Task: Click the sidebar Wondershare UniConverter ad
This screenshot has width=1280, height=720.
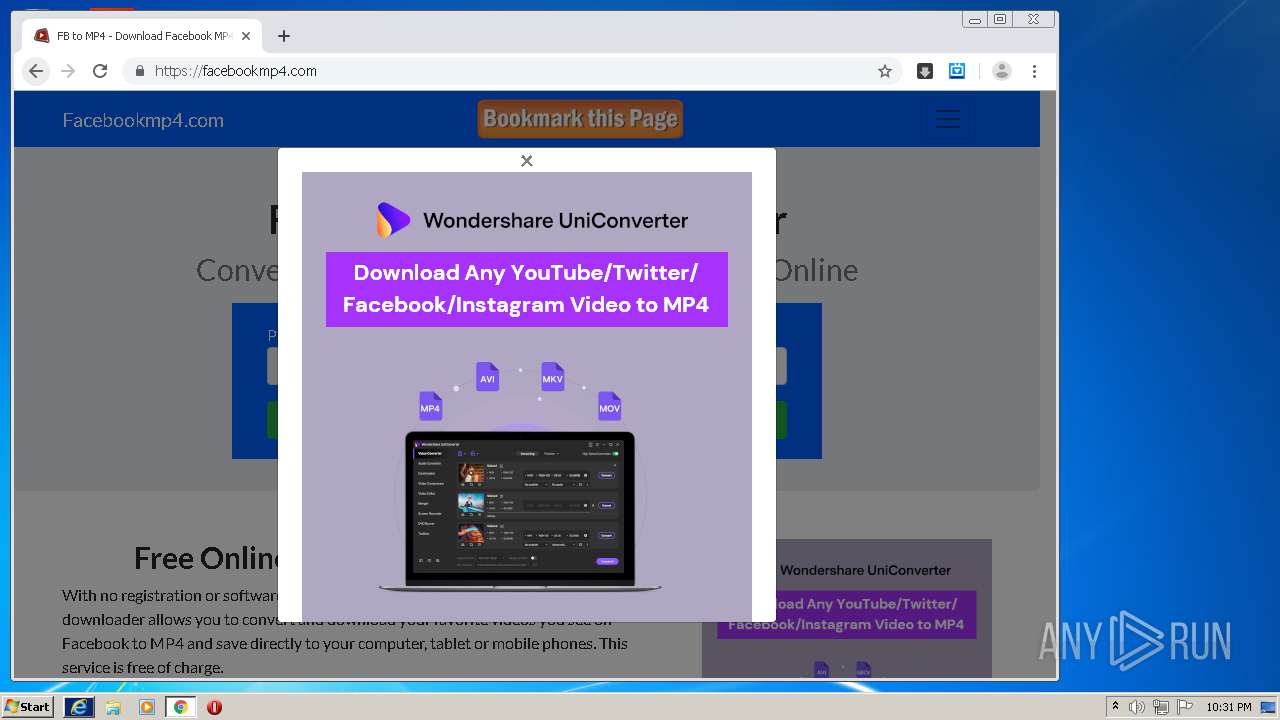Action: 847,608
